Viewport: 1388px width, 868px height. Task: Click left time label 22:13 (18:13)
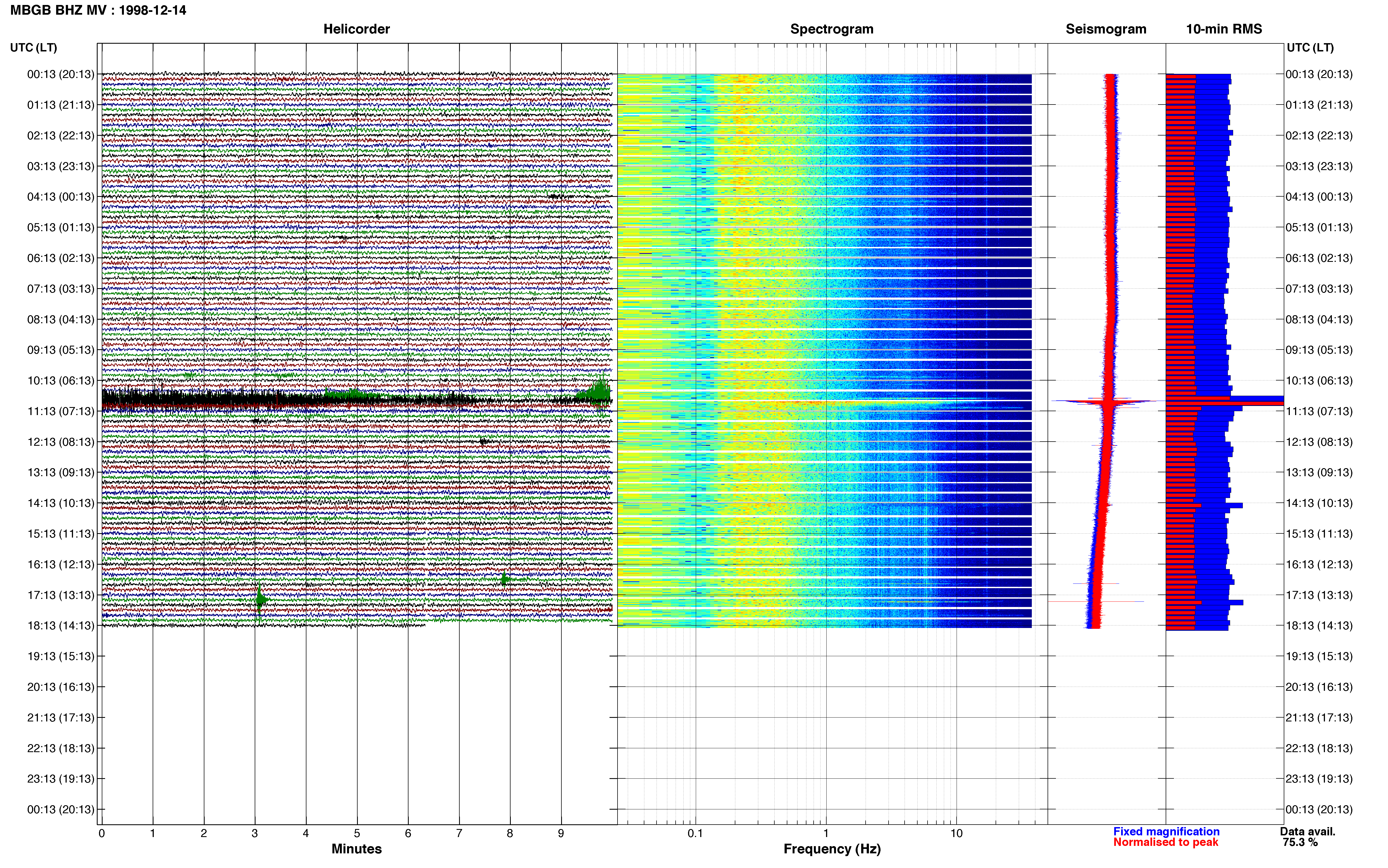(x=61, y=748)
